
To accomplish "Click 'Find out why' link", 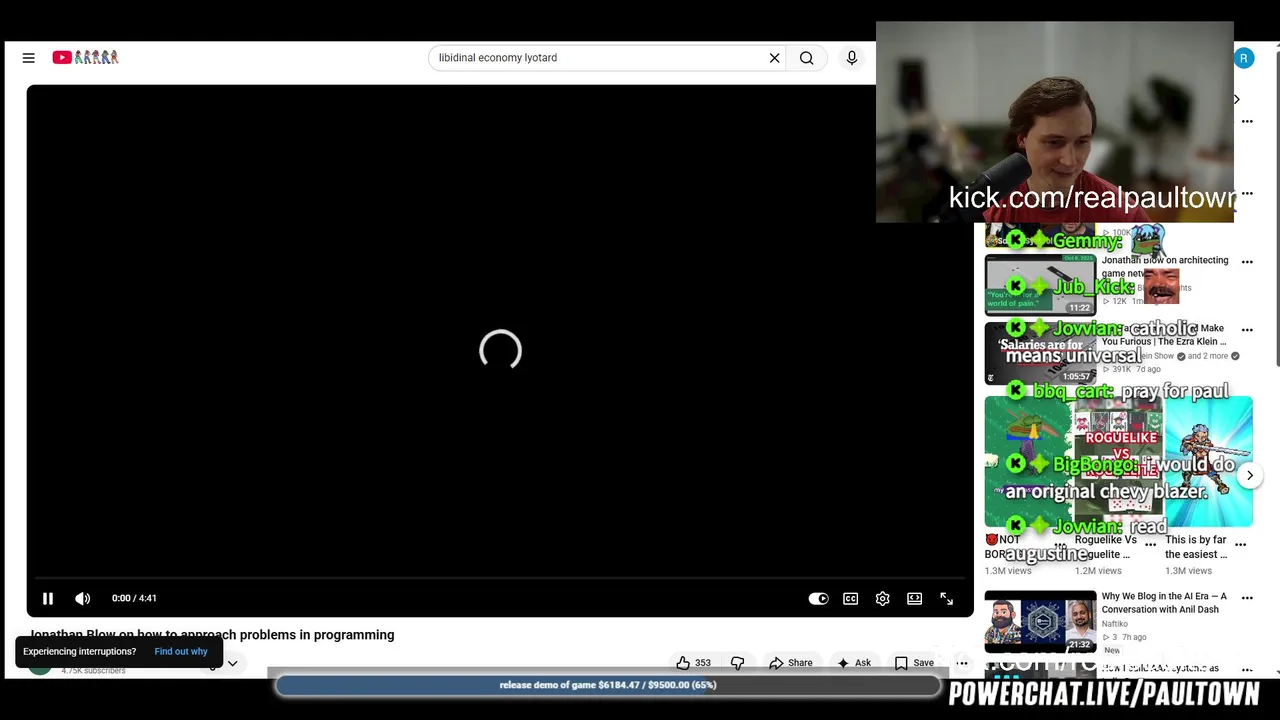I will 181,651.
